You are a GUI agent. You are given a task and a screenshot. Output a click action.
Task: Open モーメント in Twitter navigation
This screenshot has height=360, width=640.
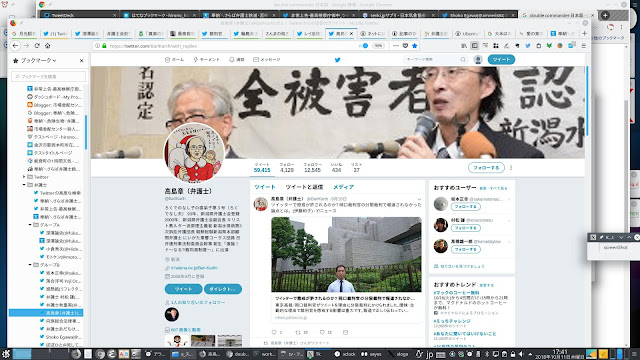[x=207, y=60]
